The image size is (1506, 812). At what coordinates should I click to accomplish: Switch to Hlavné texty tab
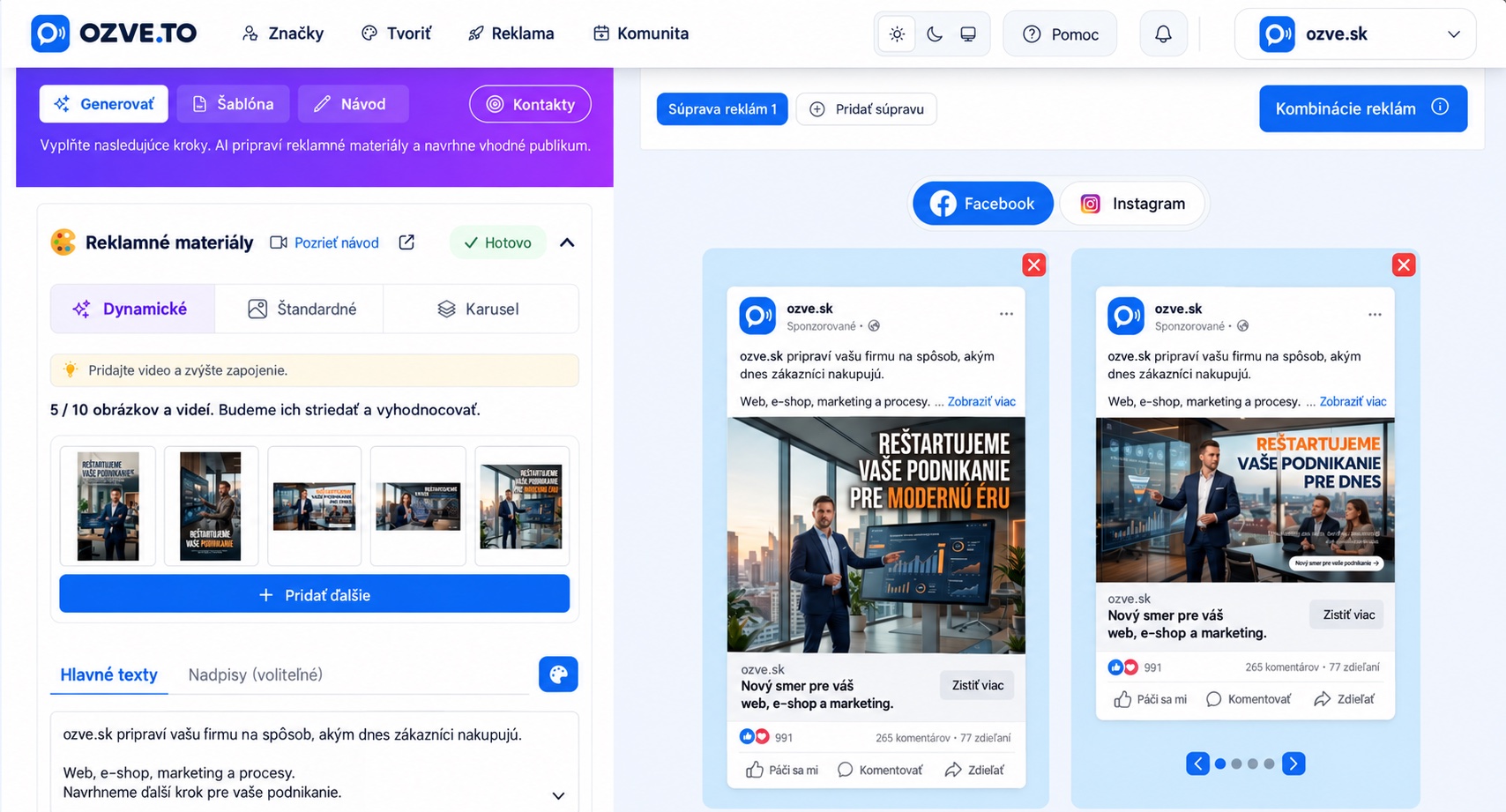pos(108,674)
